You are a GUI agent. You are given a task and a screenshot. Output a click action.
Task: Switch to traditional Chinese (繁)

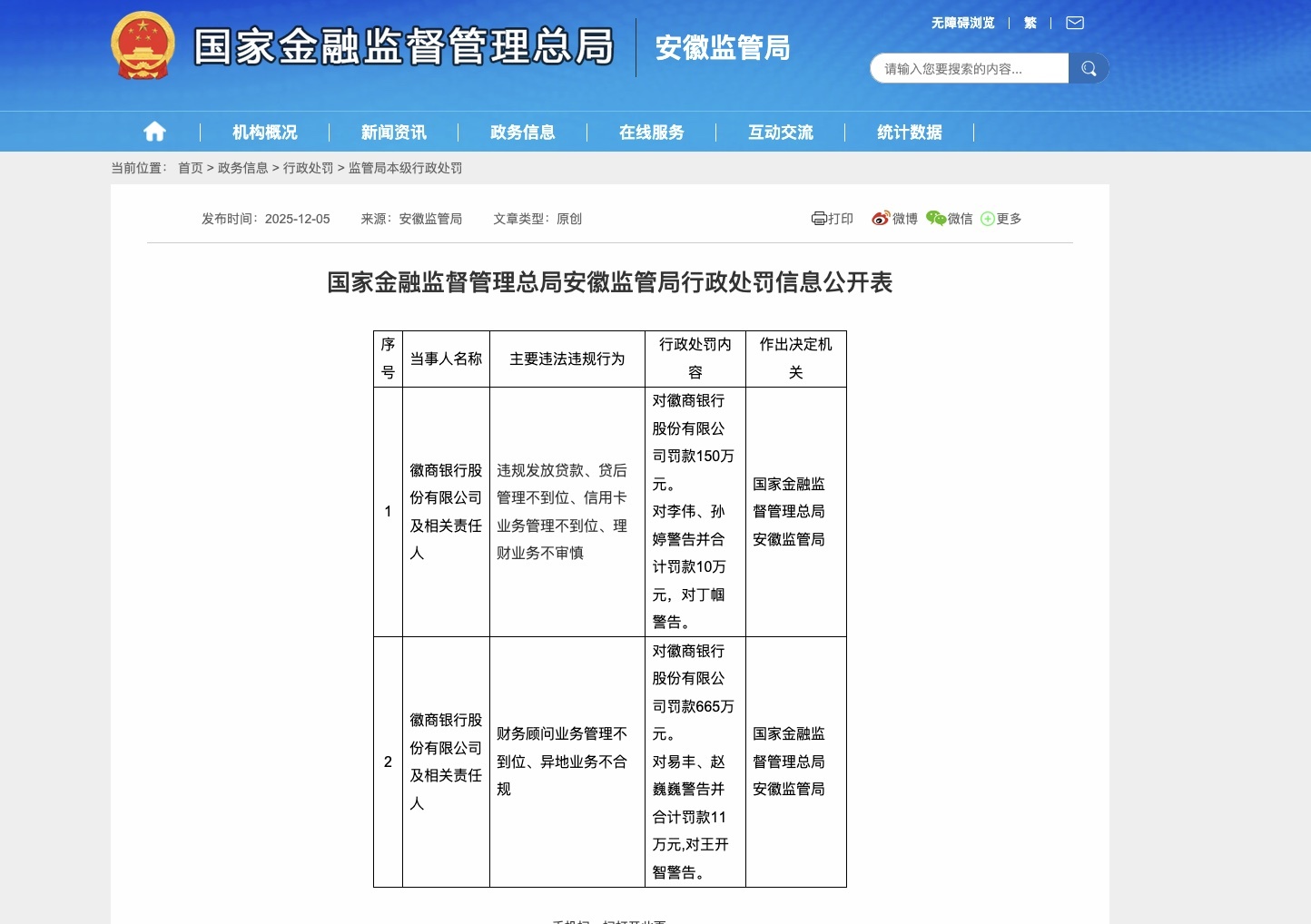(1030, 23)
